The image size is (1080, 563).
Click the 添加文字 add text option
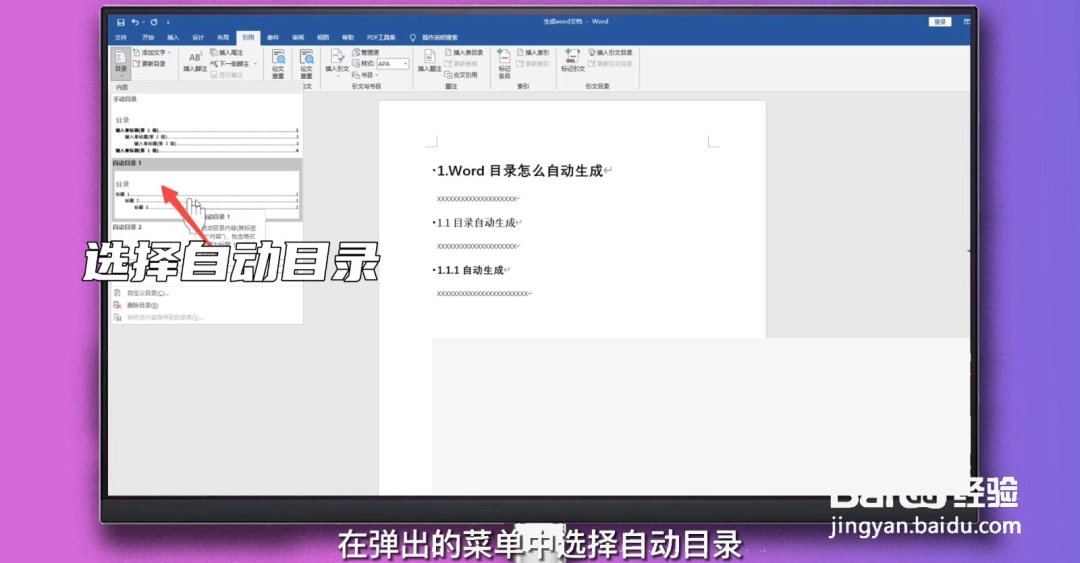pyautogui.click(x=152, y=52)
